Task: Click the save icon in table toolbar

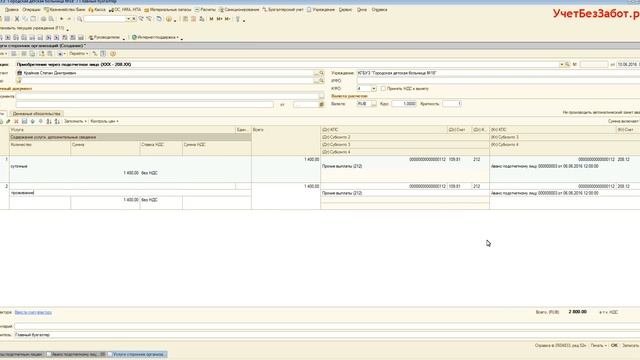Action: 24,121
